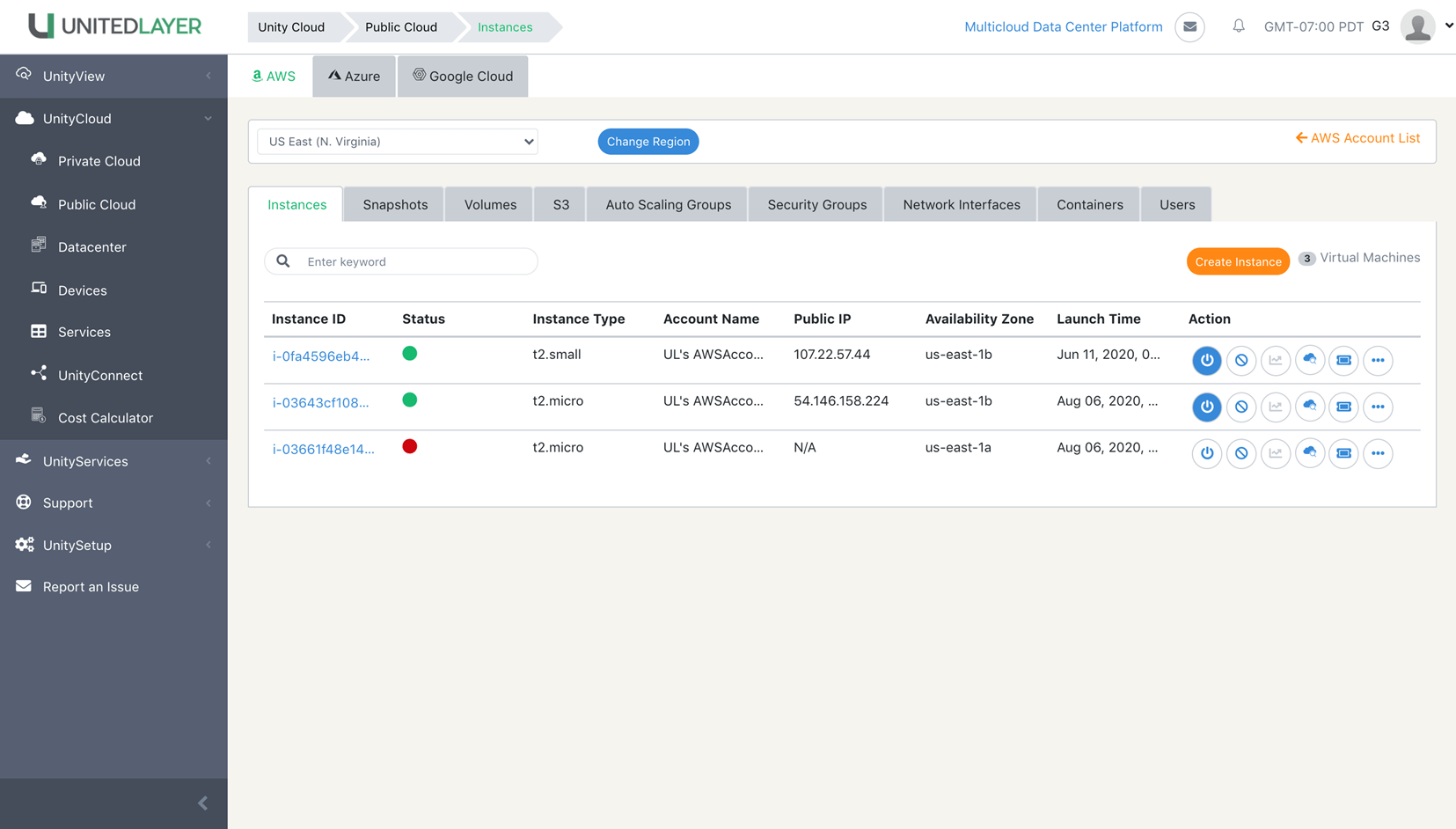Focus the Enter keyword search field

pos(401,261)
